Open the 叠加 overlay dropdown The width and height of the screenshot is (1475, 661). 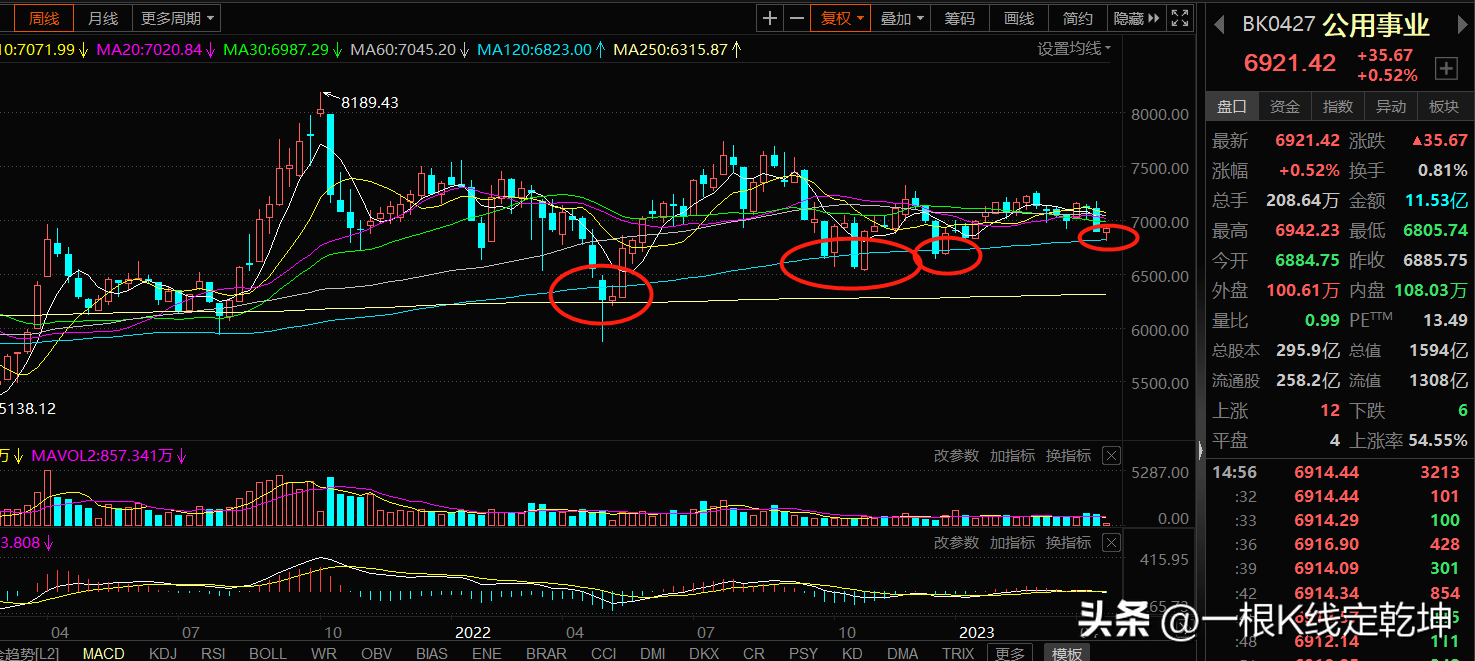coord(901,18)
